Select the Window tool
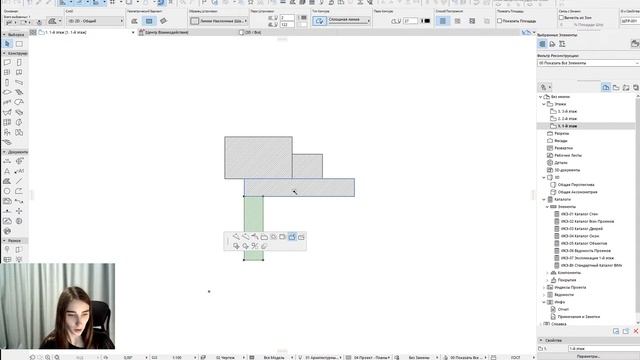The height and width of the screenshot is (360, 640). (x=7, y=72)
